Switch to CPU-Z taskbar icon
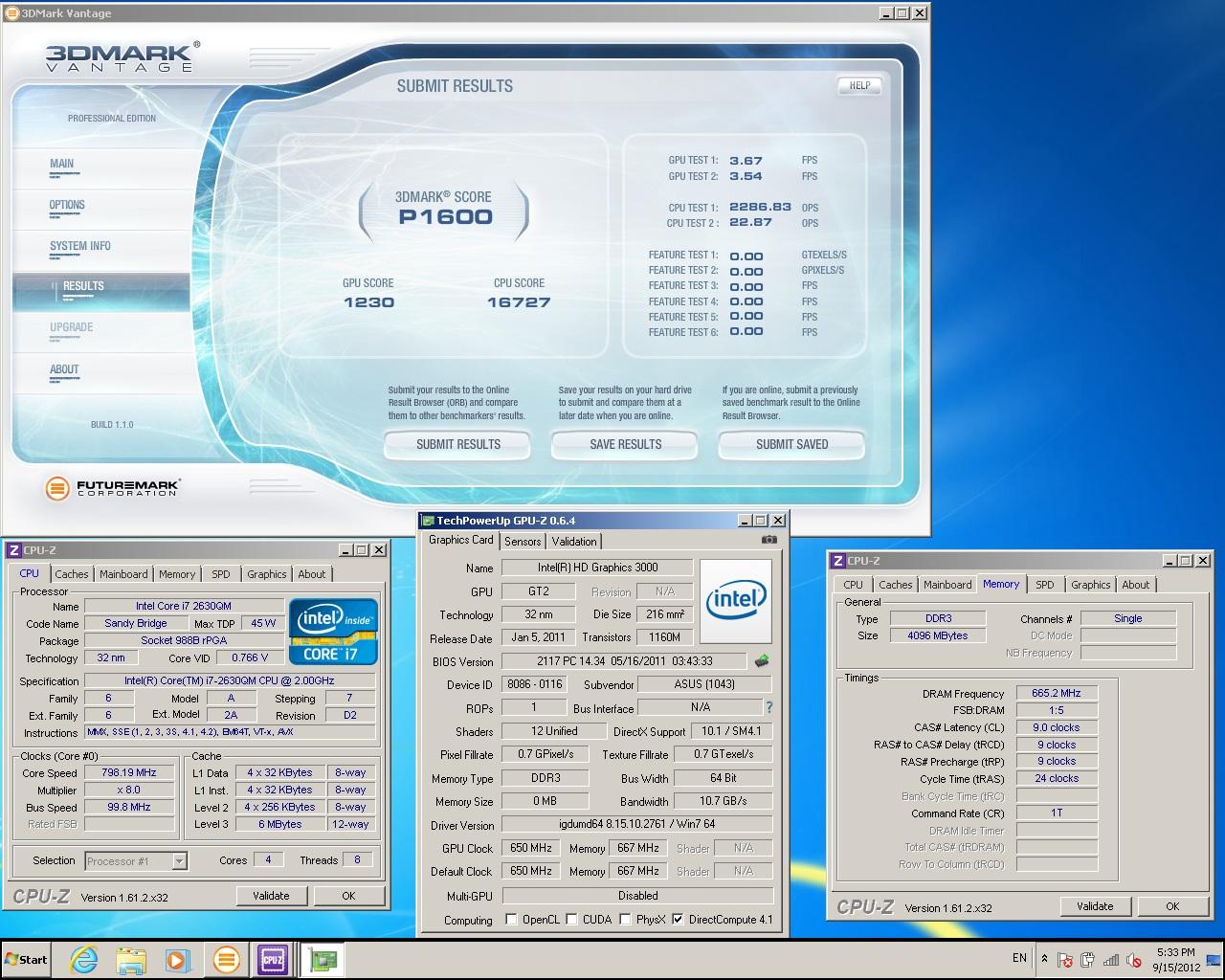 pos(273,960)
